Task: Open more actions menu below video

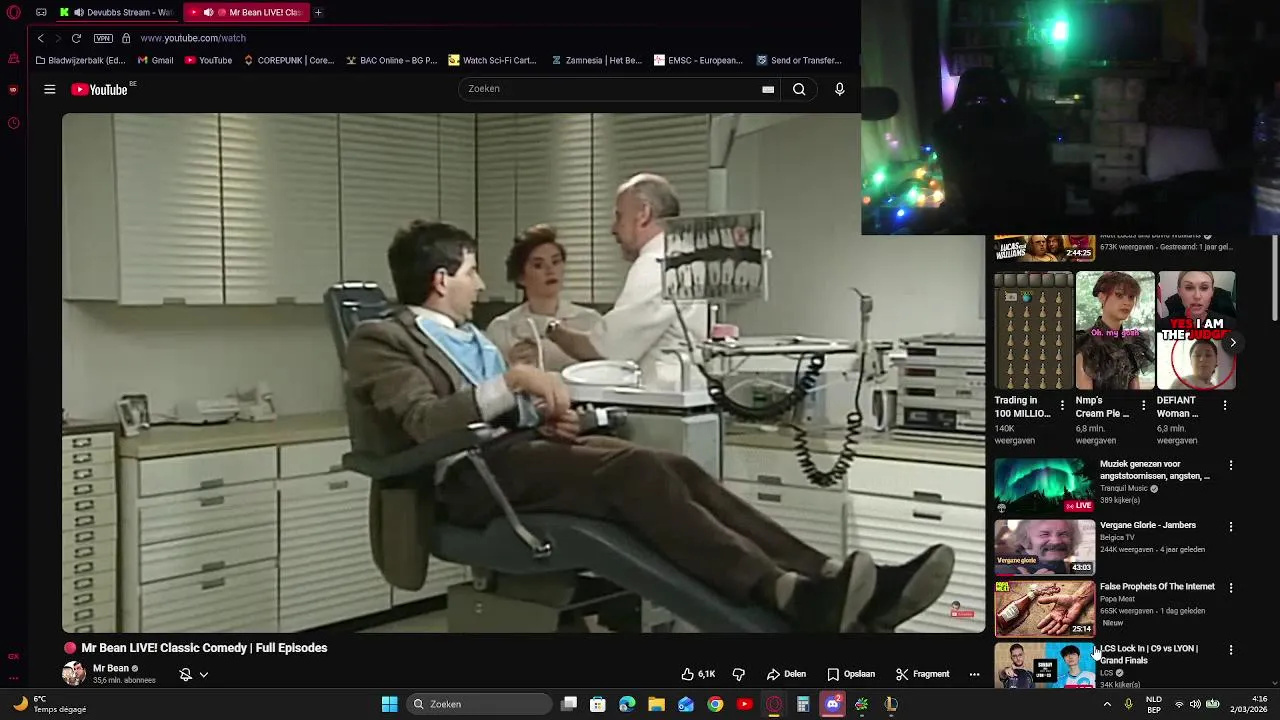Action: 974,674
